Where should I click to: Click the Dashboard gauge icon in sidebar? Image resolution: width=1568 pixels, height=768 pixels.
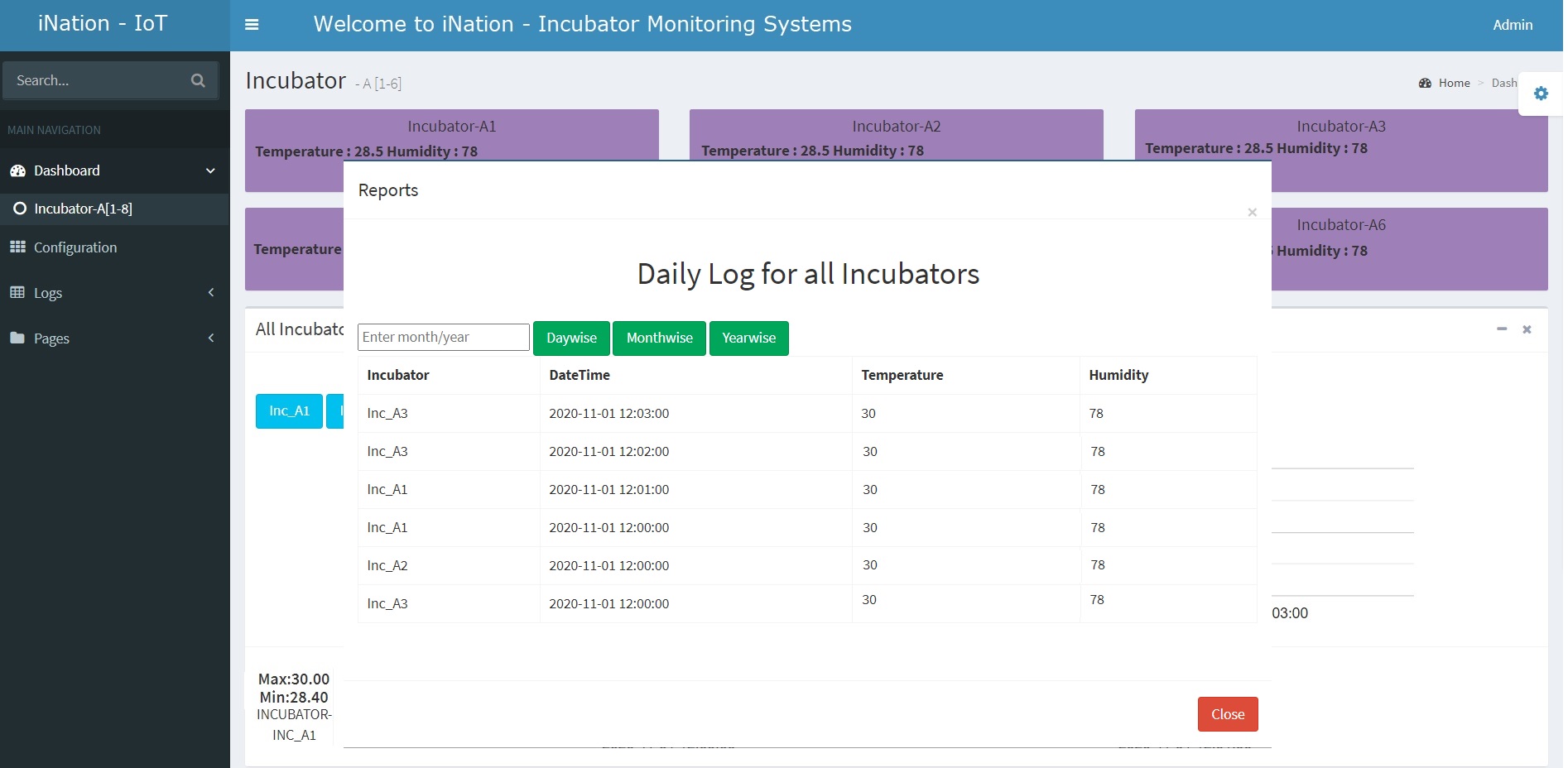click(17, 170)
